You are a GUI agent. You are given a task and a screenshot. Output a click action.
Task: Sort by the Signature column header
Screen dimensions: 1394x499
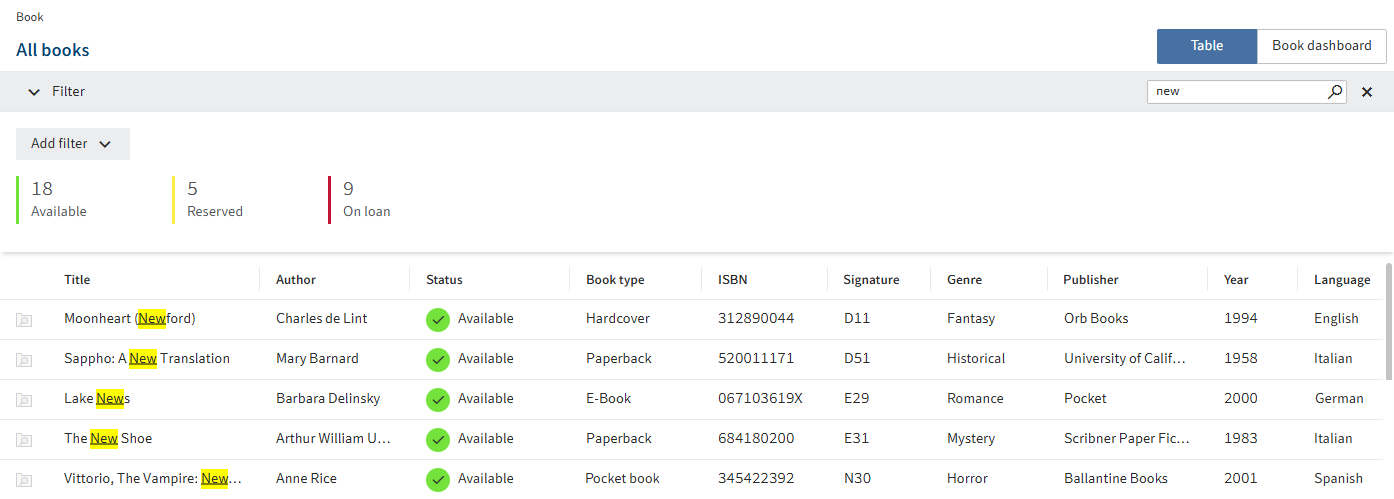pos(871,280)
